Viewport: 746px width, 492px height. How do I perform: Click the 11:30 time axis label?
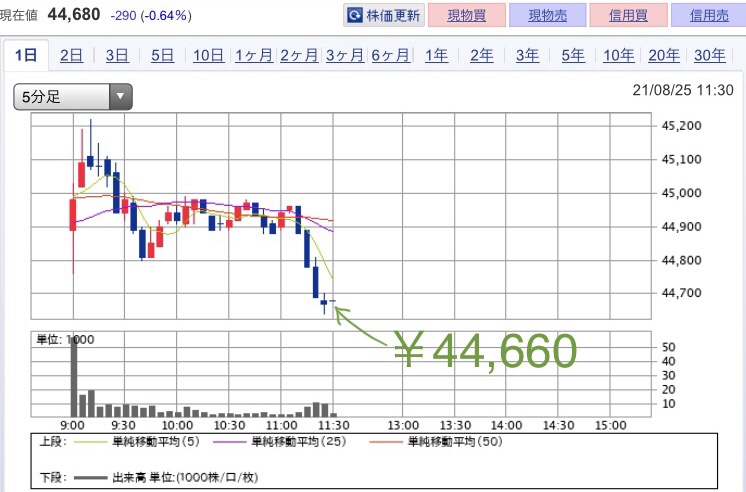coord(334,425)
